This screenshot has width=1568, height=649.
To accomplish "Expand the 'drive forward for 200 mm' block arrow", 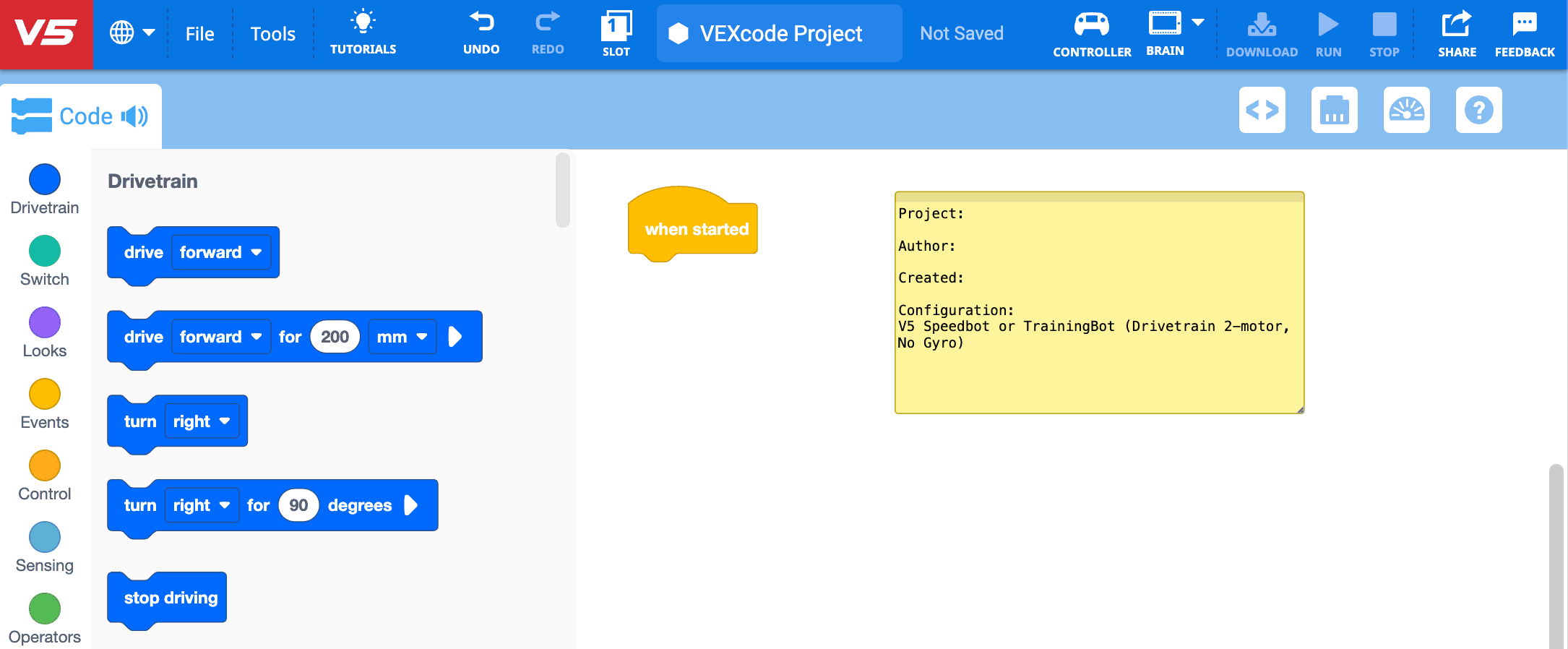I will tap(455, 337).
